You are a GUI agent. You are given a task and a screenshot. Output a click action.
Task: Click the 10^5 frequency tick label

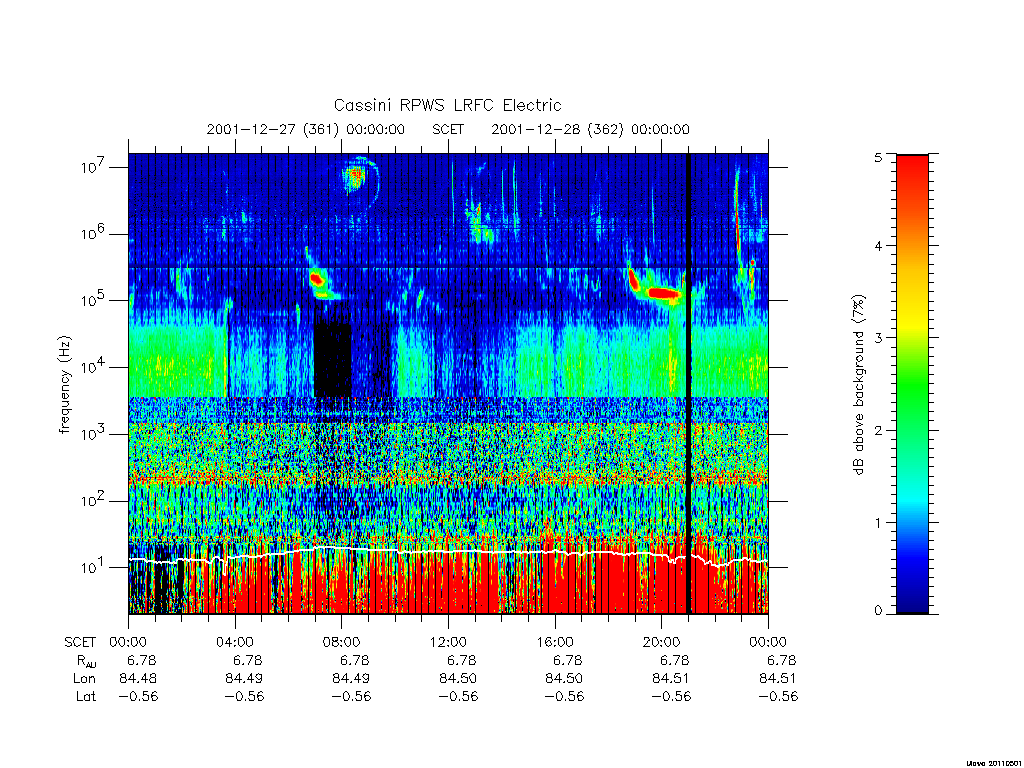(x=94, y=300)
